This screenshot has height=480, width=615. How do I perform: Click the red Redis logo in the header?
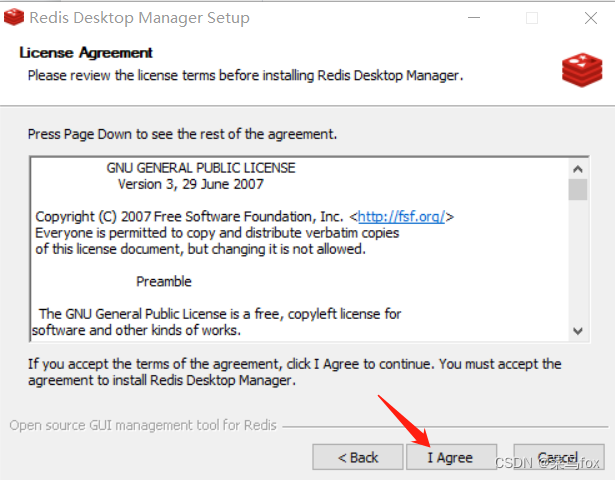pos(582,70)
